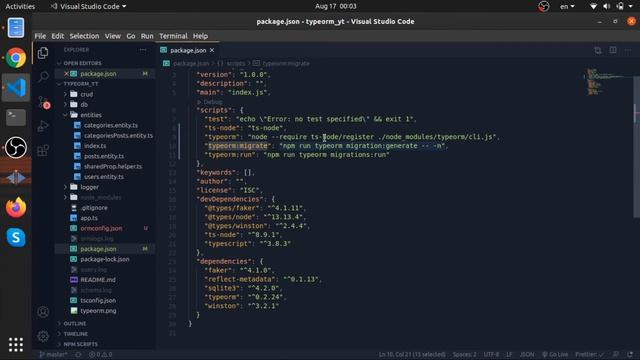Screen dimensions: 640x360
Task: Expand the Outline section
Action: (x=75, y=324)
